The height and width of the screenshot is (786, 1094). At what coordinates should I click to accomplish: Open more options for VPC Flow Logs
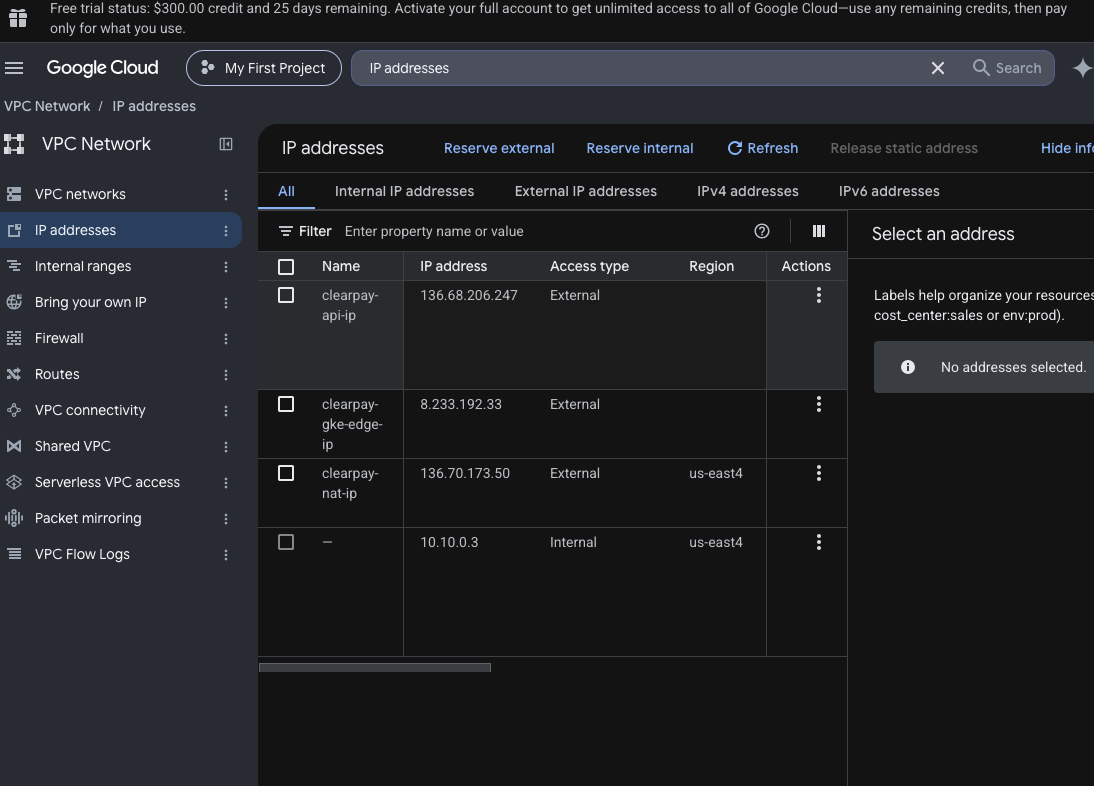tap(226, 554)
